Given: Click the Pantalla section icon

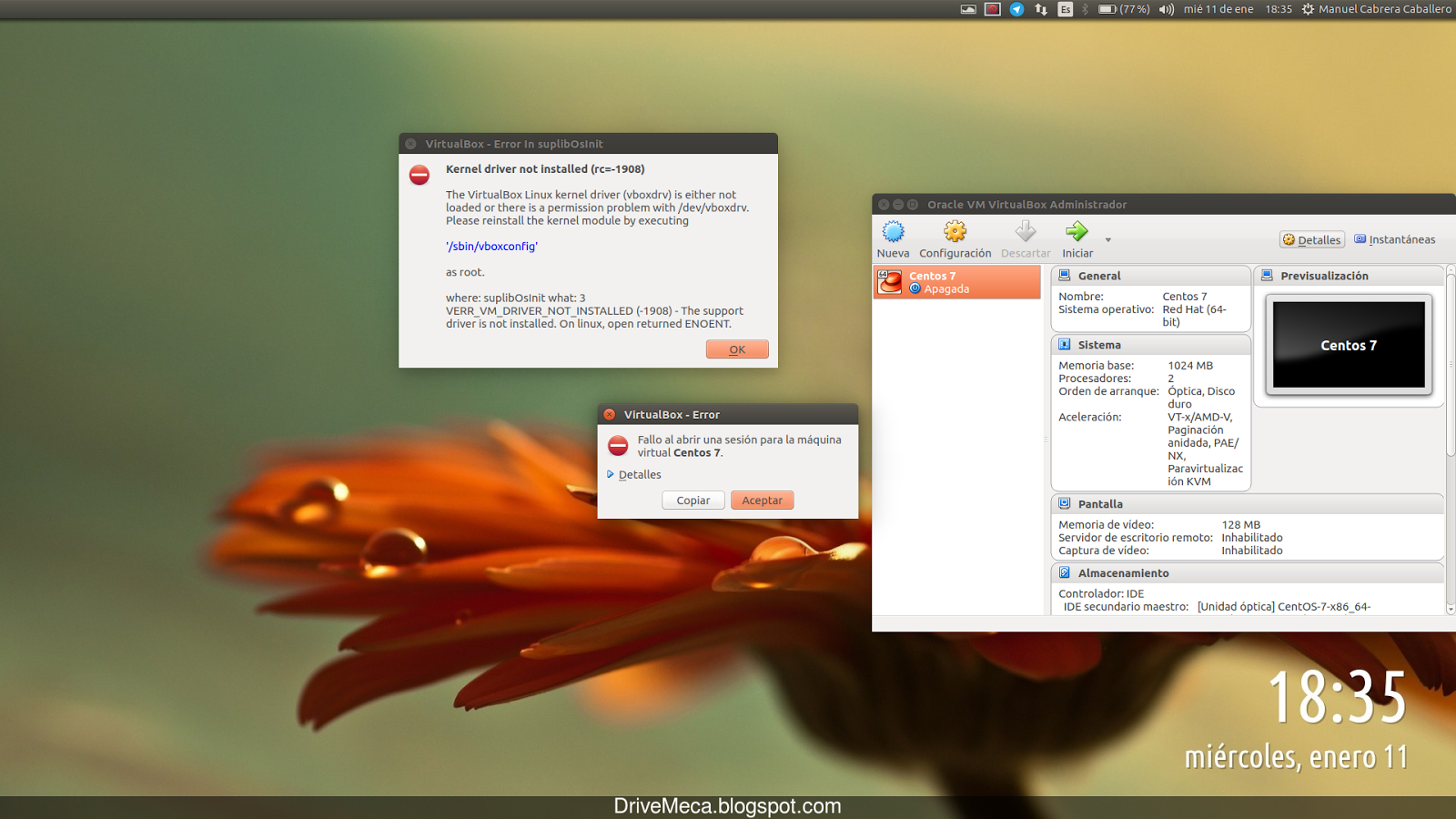Looking at the screenshot, I should (x=1064, y=503).
